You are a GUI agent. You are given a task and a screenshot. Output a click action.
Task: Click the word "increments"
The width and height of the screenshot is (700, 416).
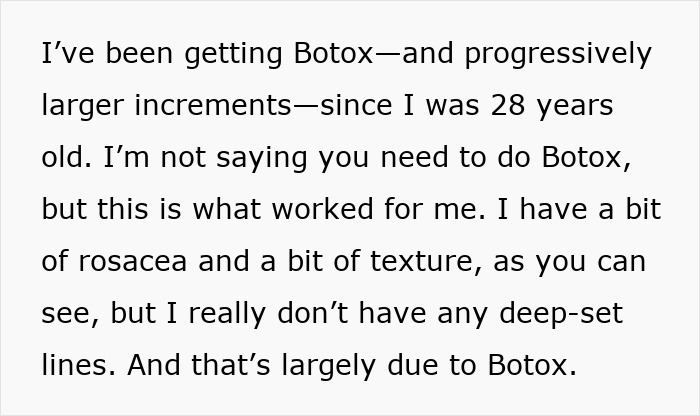[x=212, y=105]
